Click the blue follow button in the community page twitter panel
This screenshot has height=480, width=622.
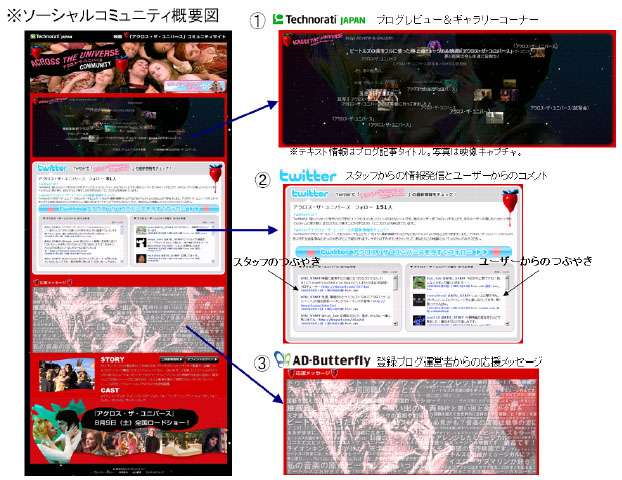coord(129,208)
